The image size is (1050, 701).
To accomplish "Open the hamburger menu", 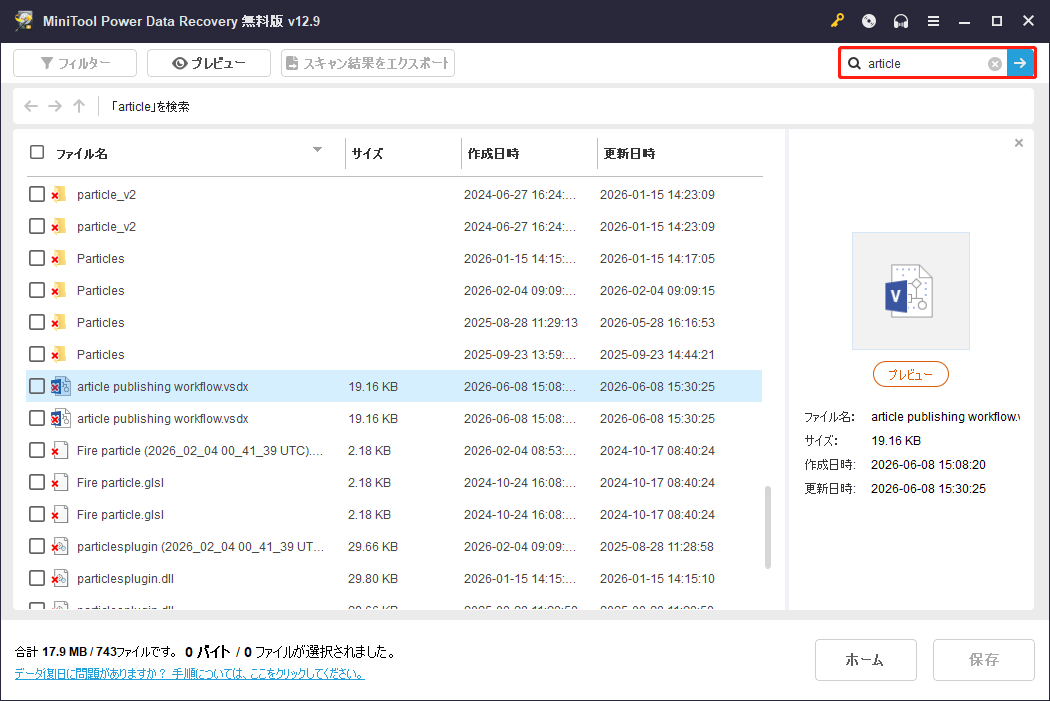I will pos(933,21).
